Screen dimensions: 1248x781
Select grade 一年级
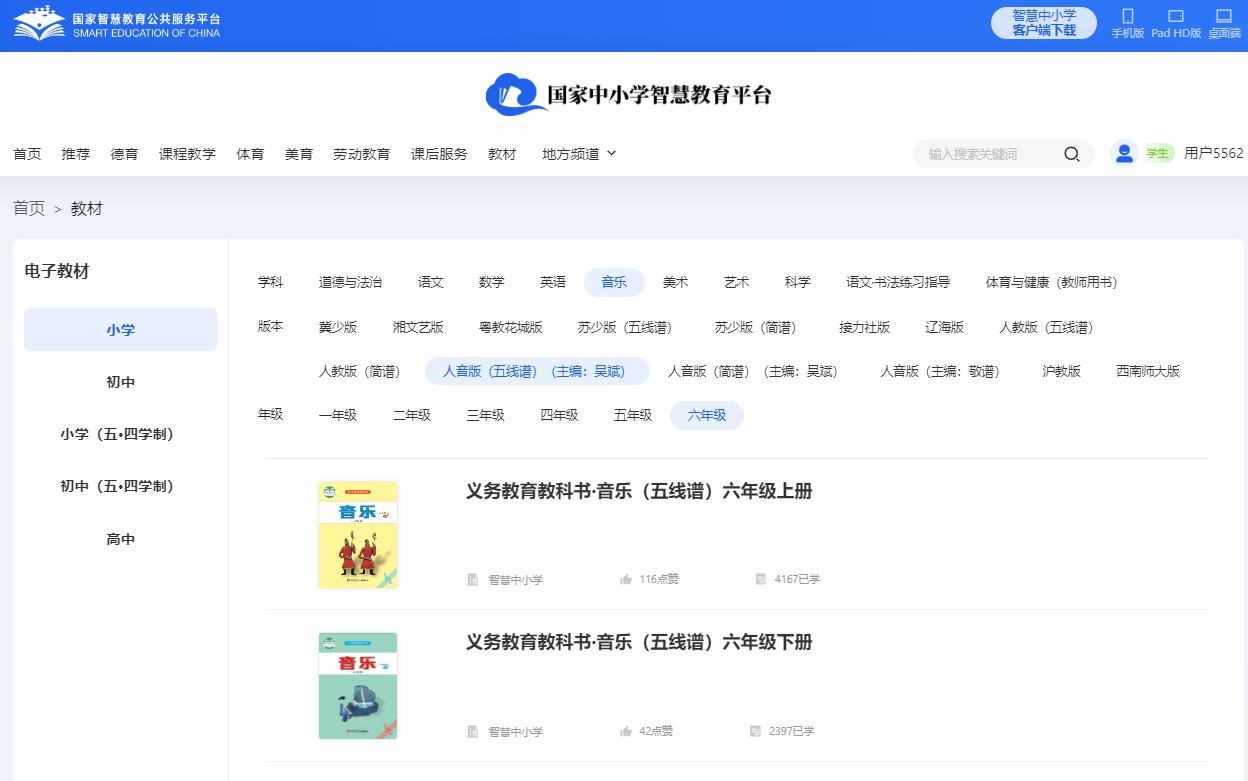pos(338,415)
